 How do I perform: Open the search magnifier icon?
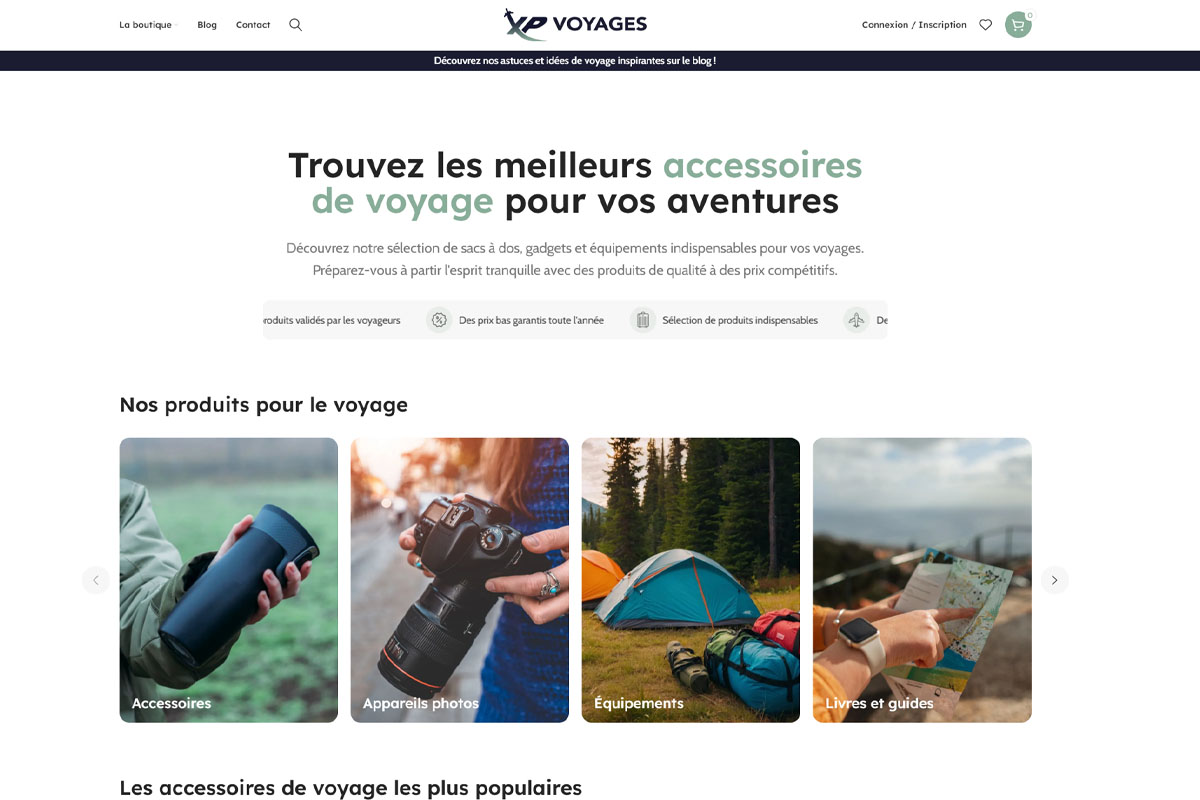[295, 25]
